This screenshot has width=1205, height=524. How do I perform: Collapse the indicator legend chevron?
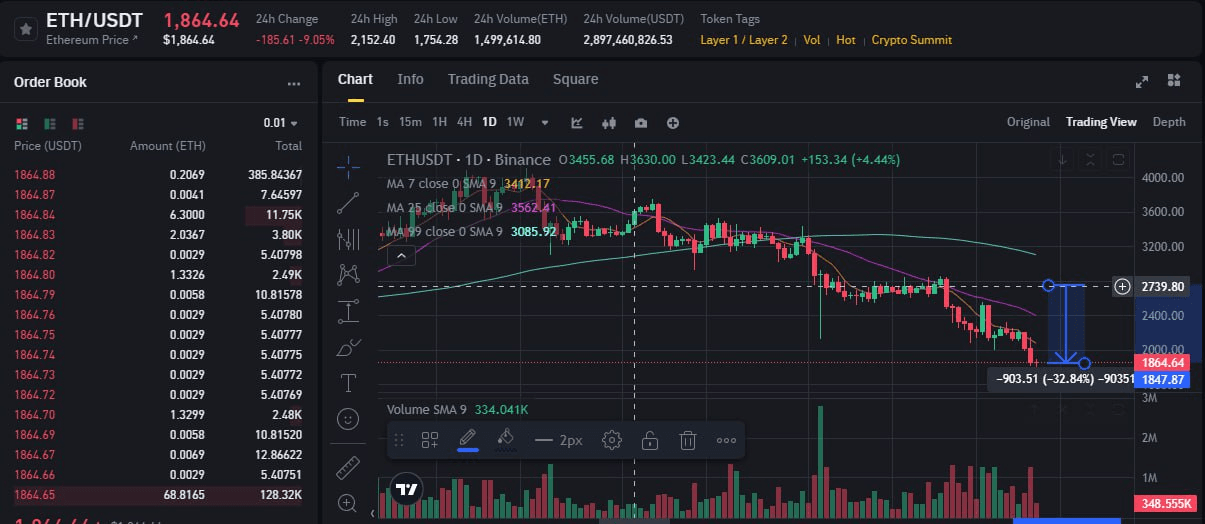[x=400, y=255]
